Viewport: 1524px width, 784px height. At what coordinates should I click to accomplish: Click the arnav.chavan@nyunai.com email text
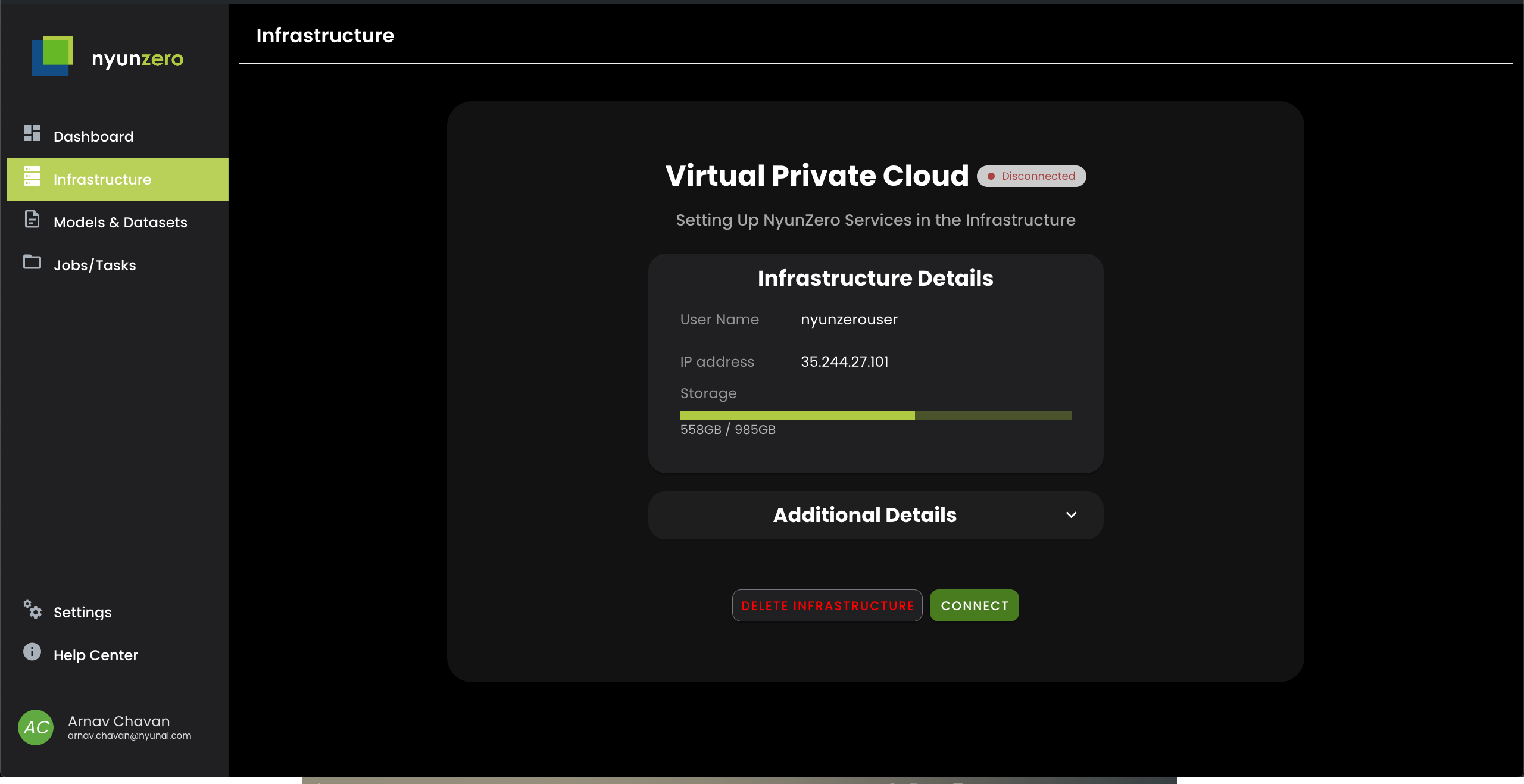[130, 736]
